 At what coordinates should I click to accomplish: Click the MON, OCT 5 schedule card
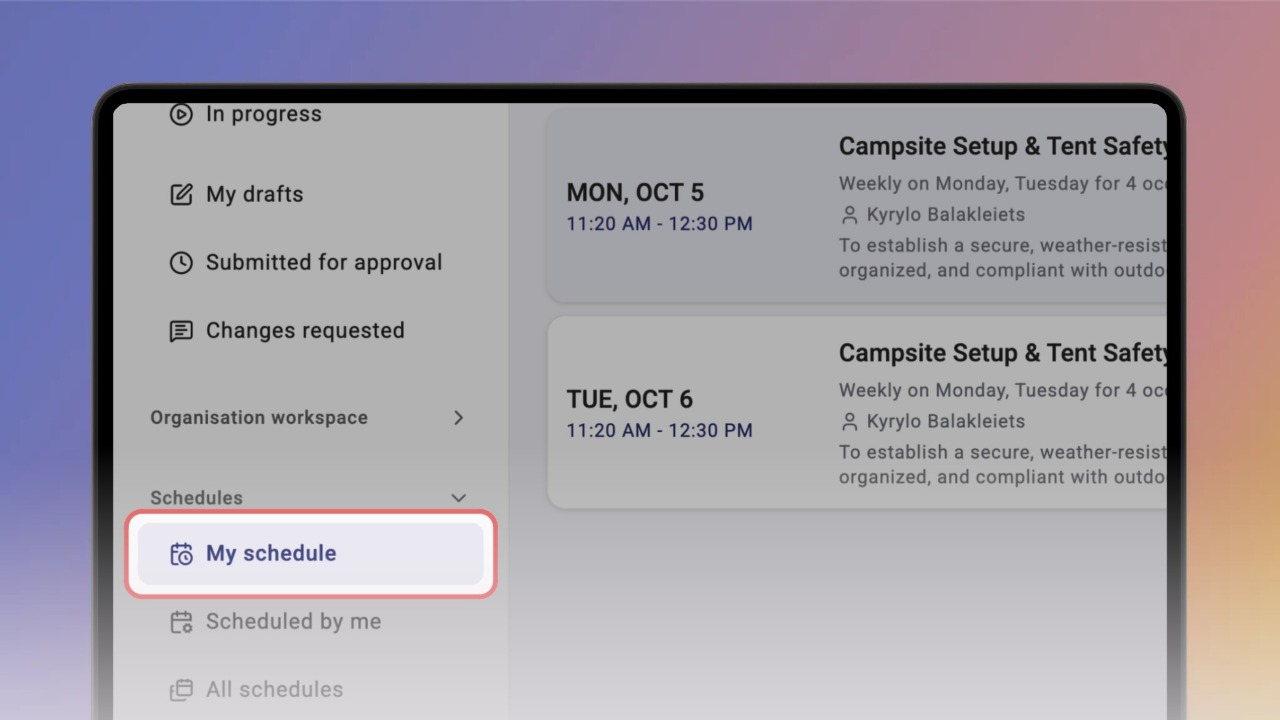point(857,205)
